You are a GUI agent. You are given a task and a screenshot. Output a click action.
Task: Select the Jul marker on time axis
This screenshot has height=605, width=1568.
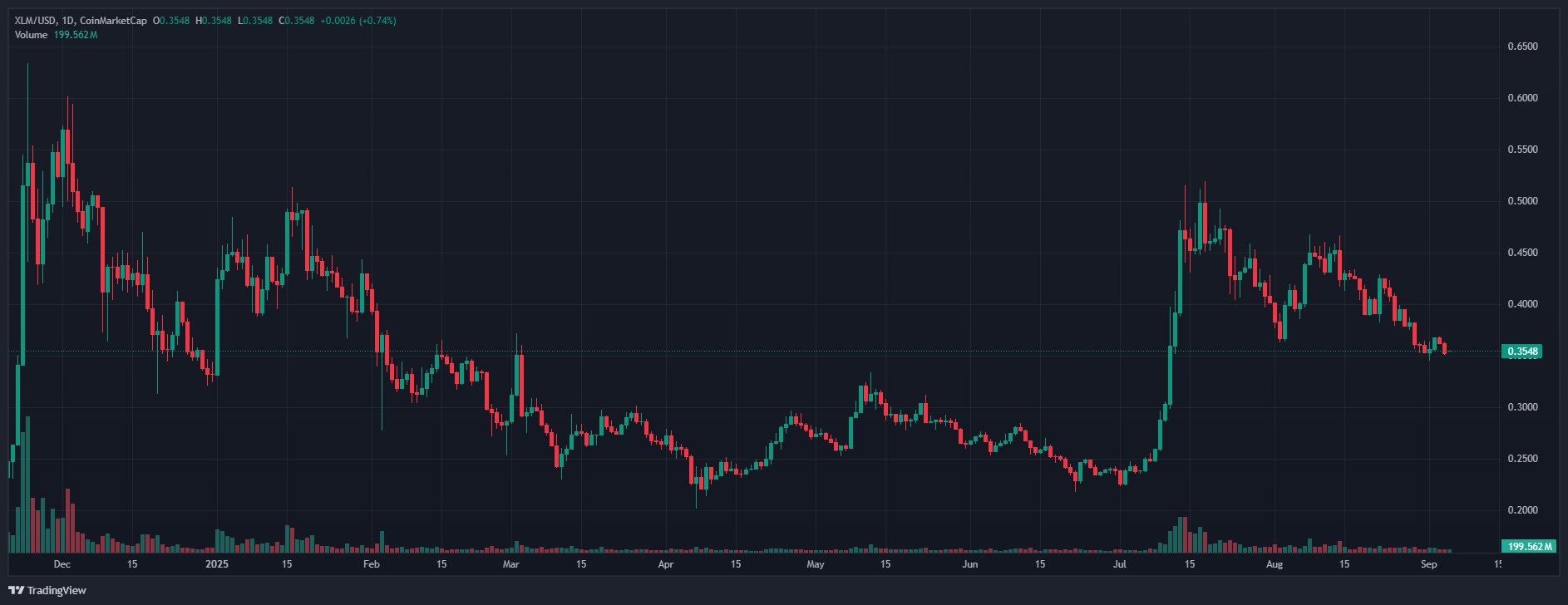click(1120, 564)
